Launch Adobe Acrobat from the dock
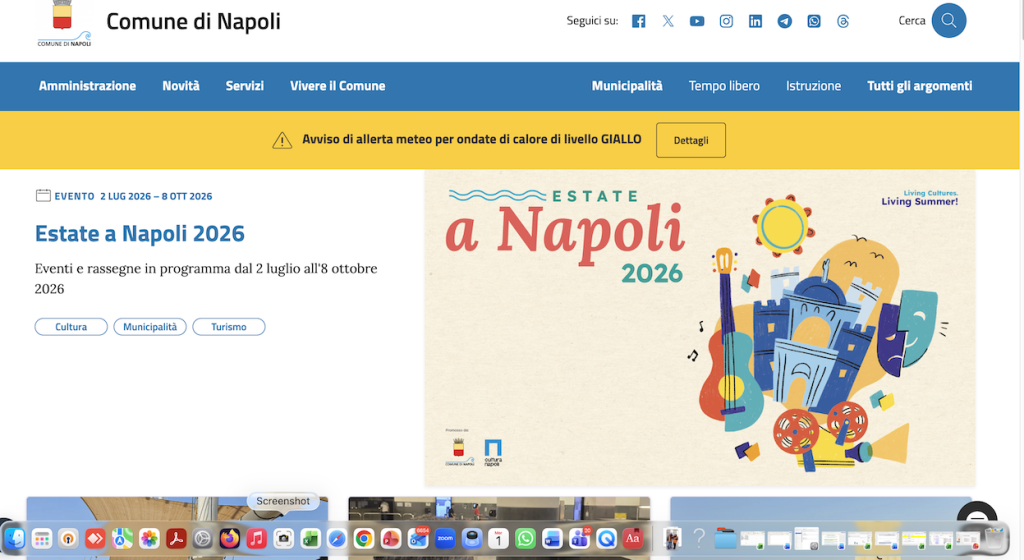This screenshot has height=560, width=1024. click(x=176, y=538)
